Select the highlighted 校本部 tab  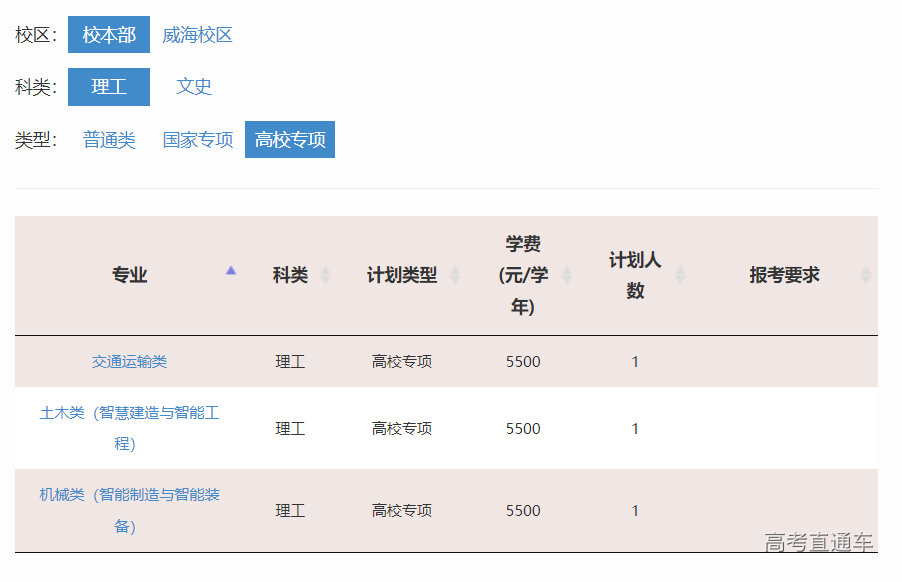point(108,34)
